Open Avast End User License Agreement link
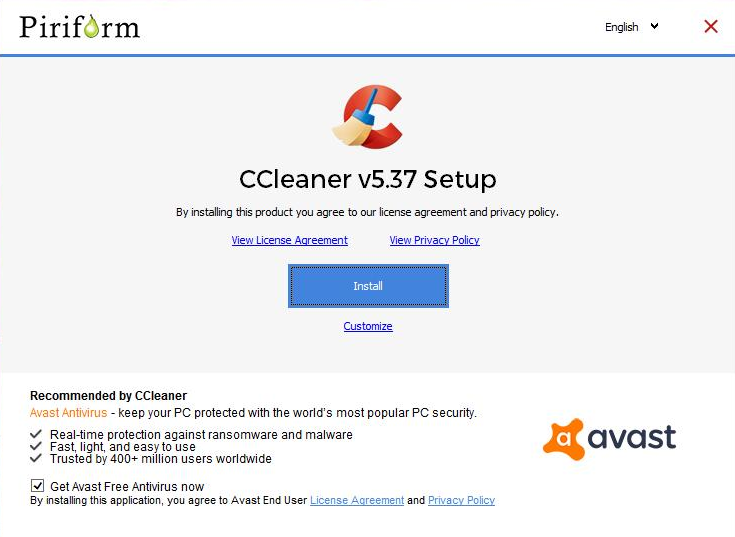 (x=357, y=500)
